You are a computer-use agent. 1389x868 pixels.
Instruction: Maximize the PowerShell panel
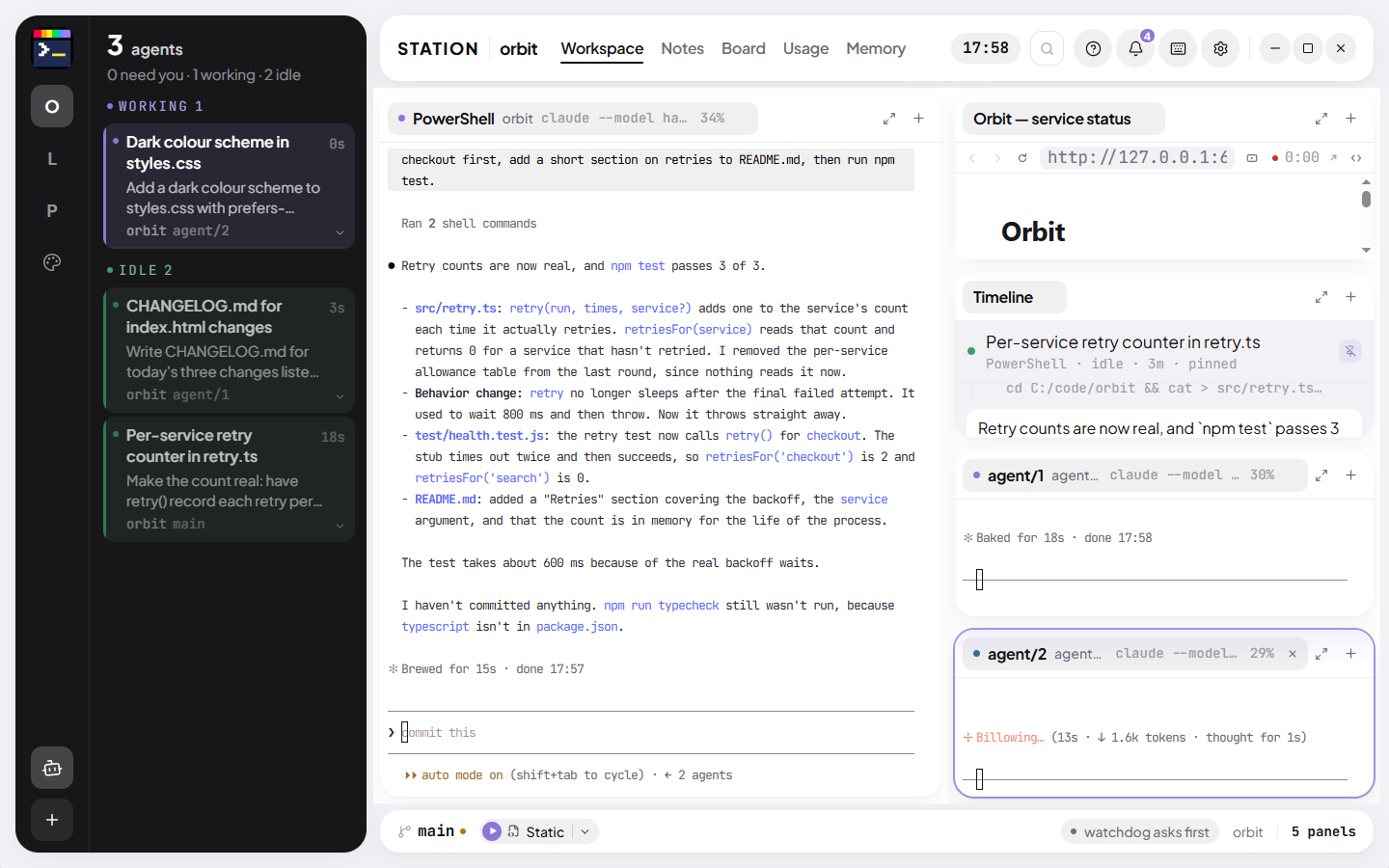pyautogui.click(x=889, y=119)
